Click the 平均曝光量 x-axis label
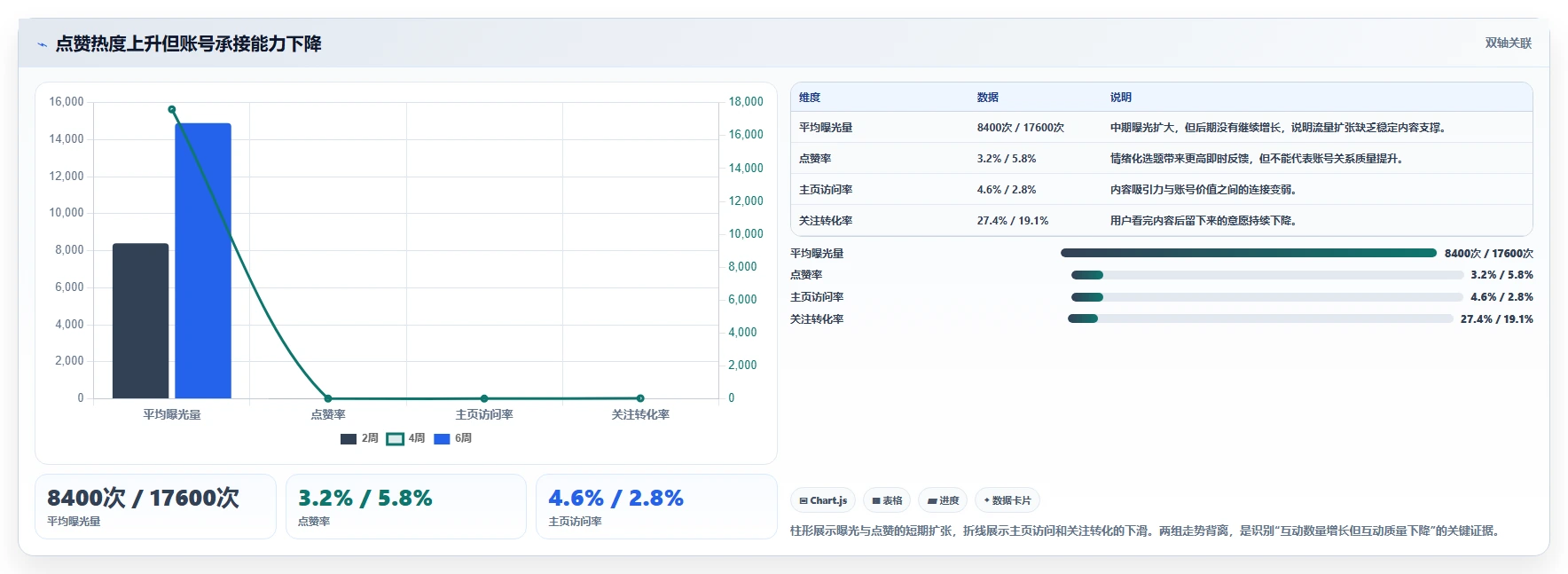The width and height of the screenshot is (1568, 574). coord(172,414)
